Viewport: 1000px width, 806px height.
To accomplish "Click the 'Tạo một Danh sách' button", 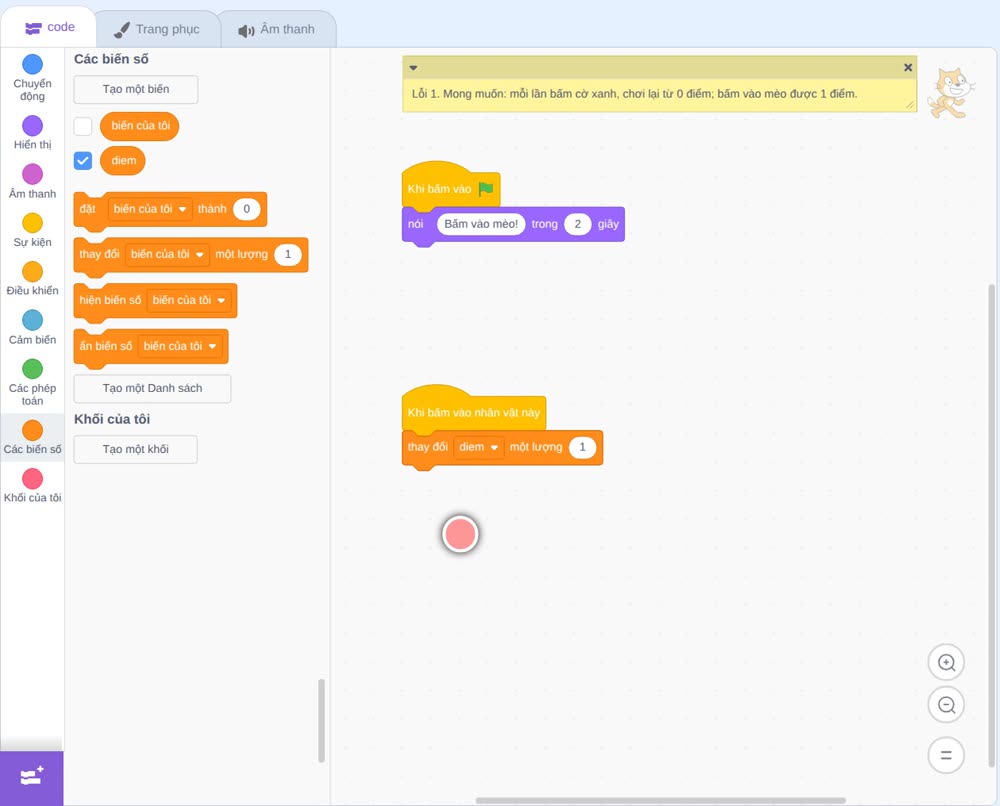I will point(152,388).
